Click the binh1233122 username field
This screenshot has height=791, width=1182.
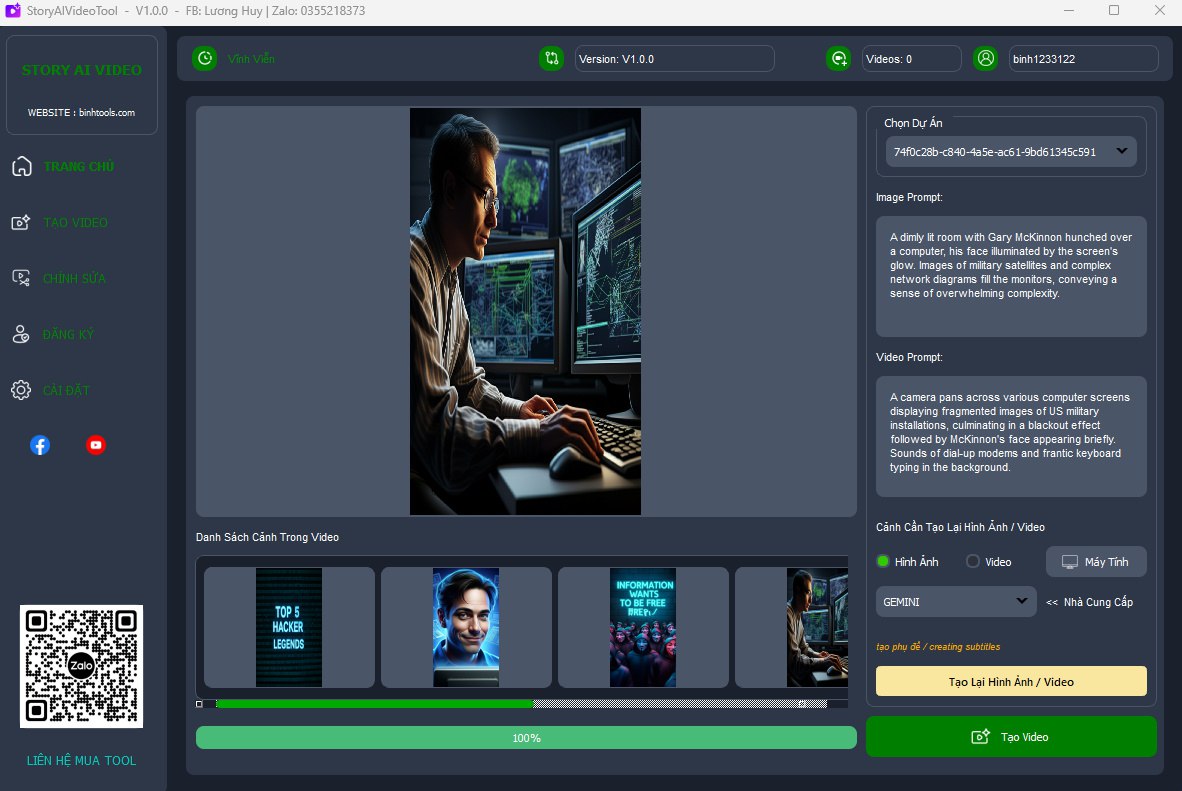click(x=1083, y=59)
